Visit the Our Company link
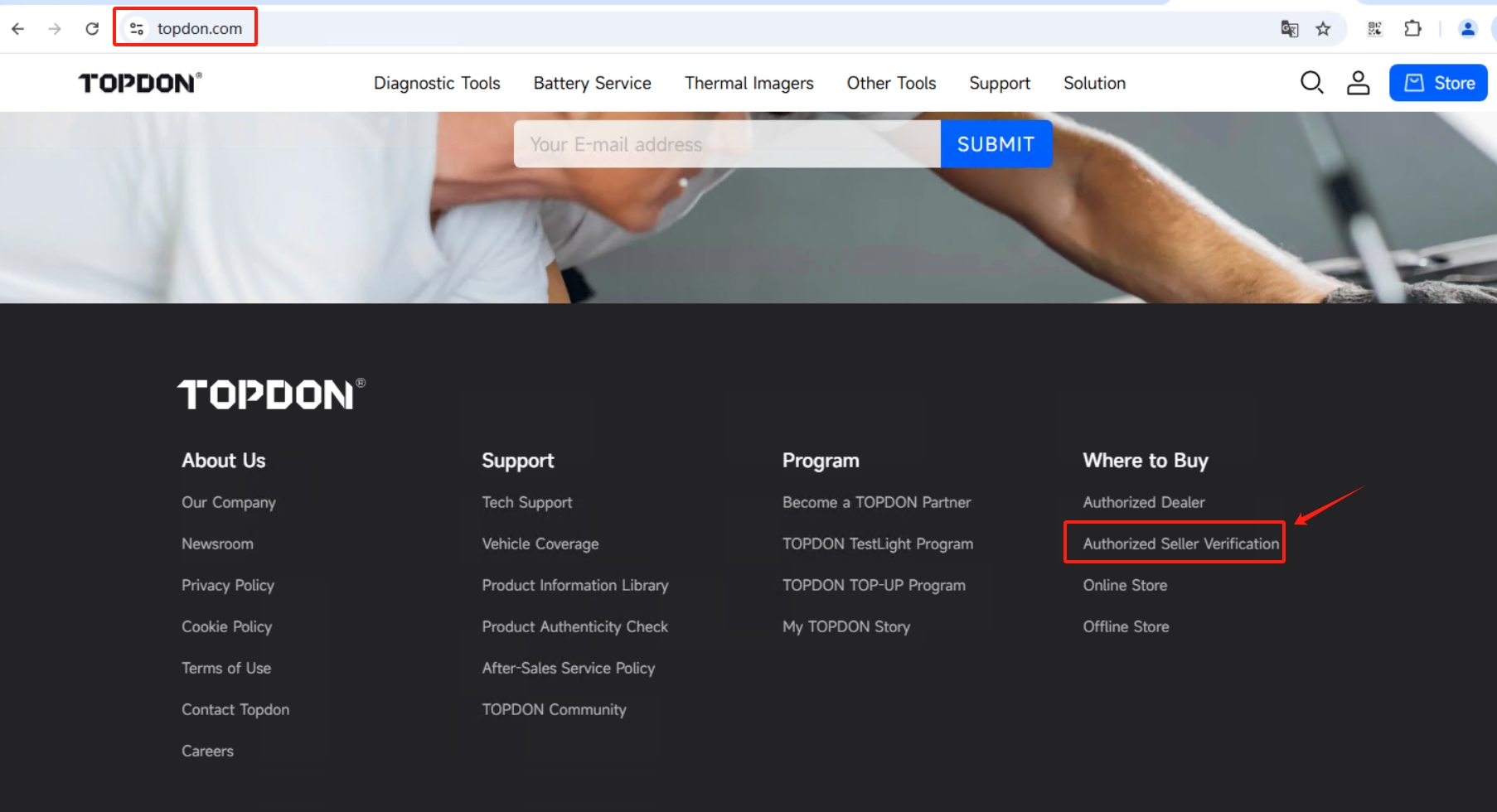Viewport: 1497px width, 812px height. [229, 502]
